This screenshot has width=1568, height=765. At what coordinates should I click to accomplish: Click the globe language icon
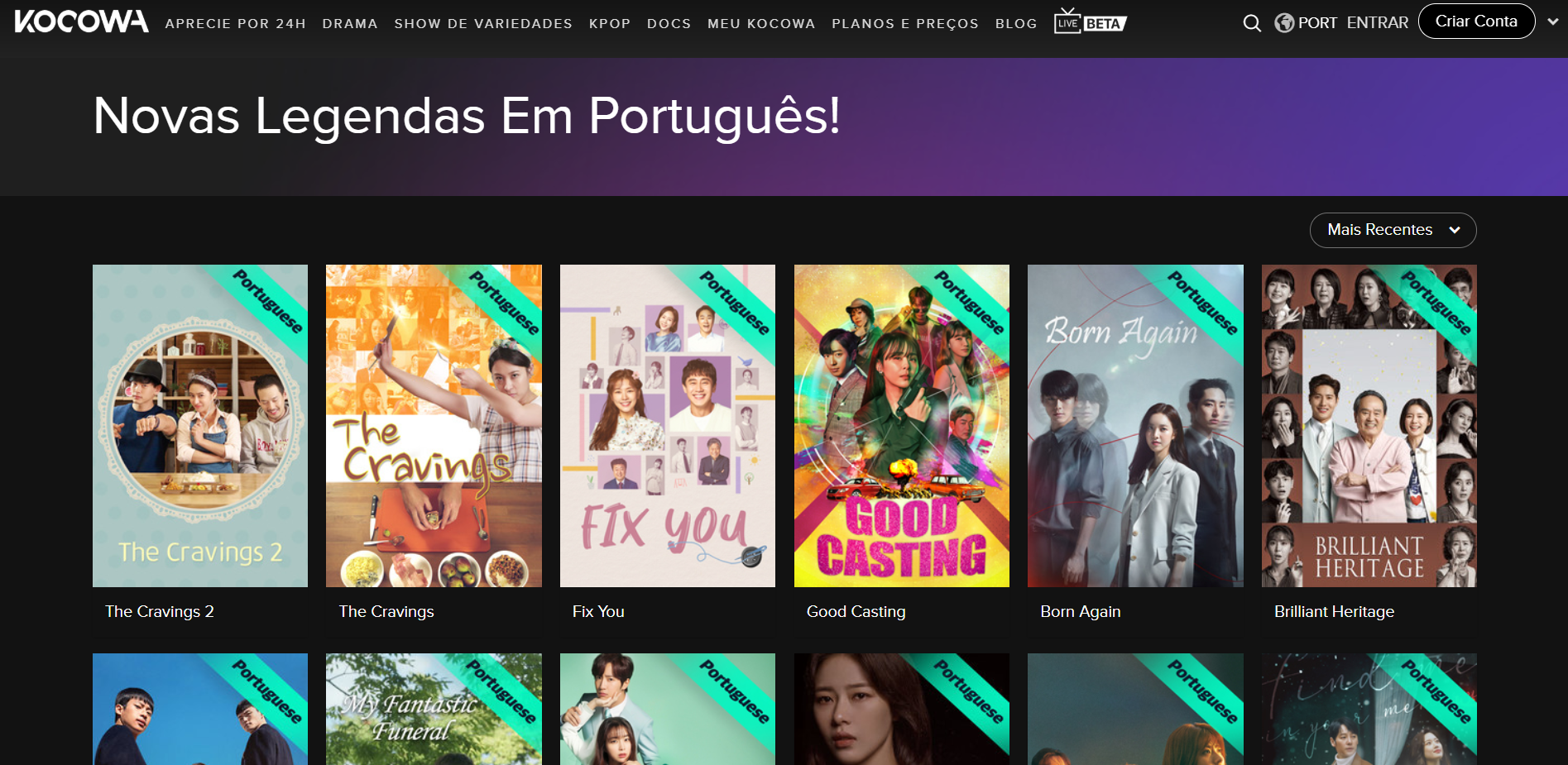click(1284, 23)
